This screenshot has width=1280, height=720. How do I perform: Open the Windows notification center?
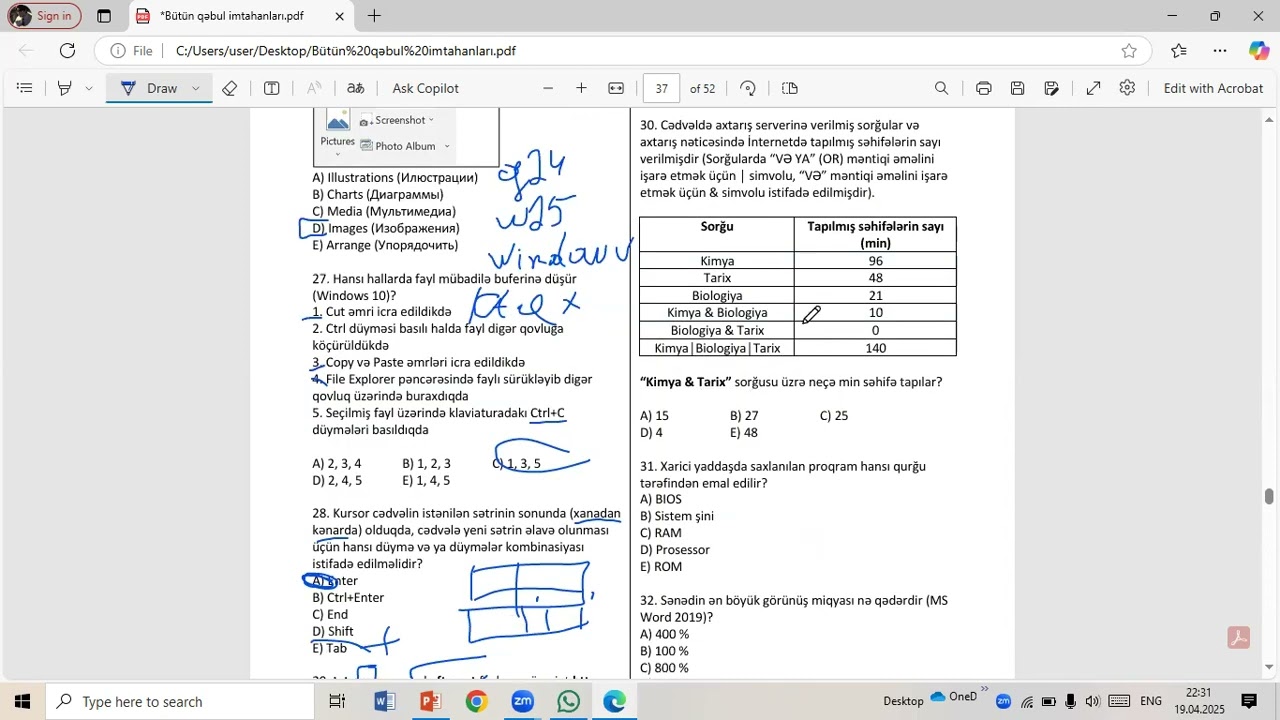coord(1249,702)
